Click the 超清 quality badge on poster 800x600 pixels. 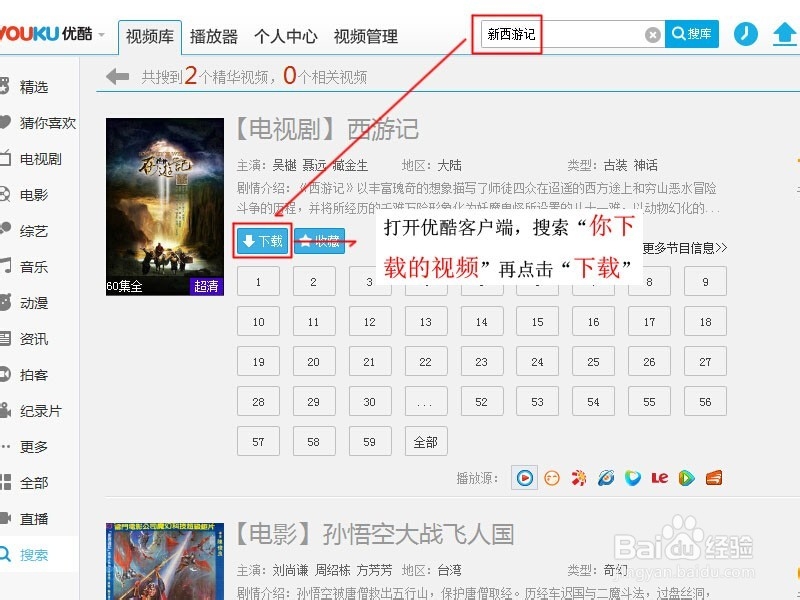[207, 286]
